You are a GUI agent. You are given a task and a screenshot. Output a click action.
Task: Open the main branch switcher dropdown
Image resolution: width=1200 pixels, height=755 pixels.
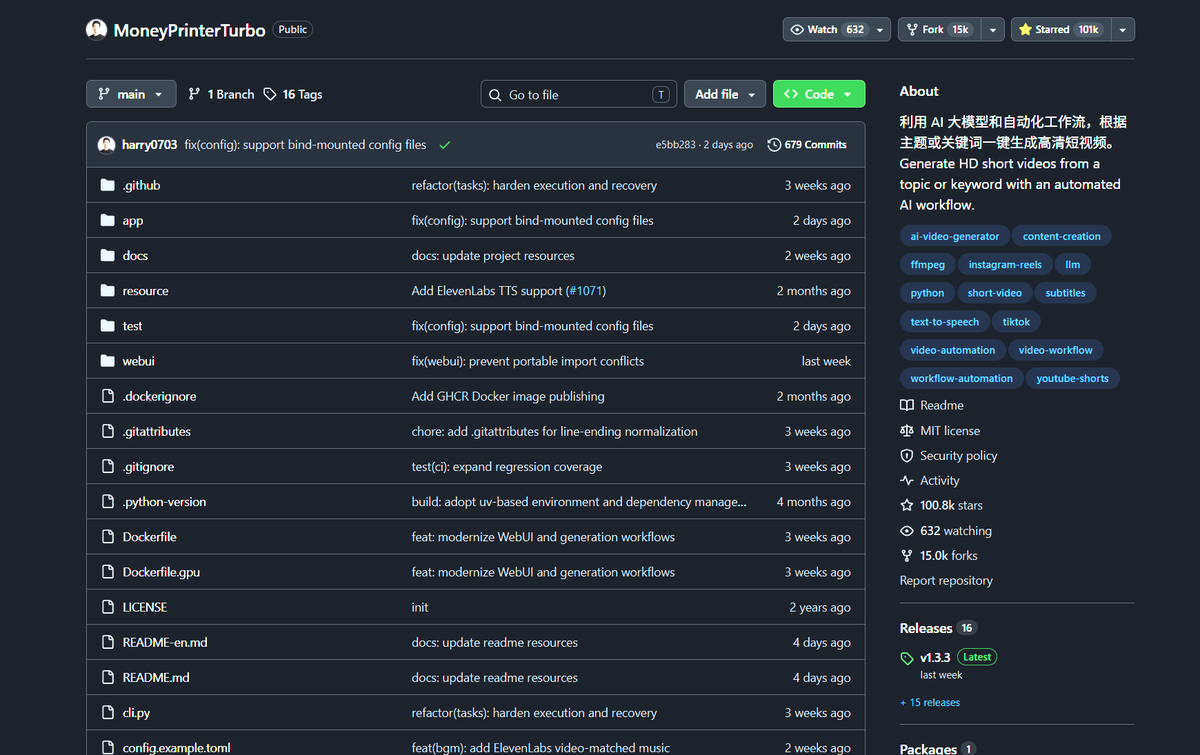point(131,94)
